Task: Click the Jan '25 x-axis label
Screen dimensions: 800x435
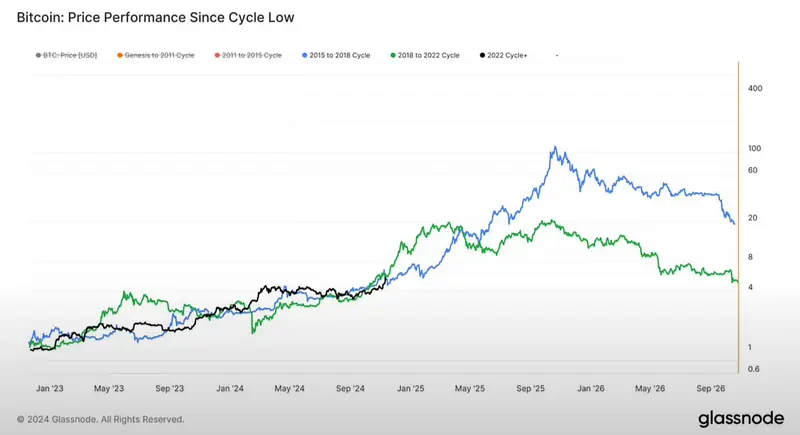Action: [x=411, y=388]
